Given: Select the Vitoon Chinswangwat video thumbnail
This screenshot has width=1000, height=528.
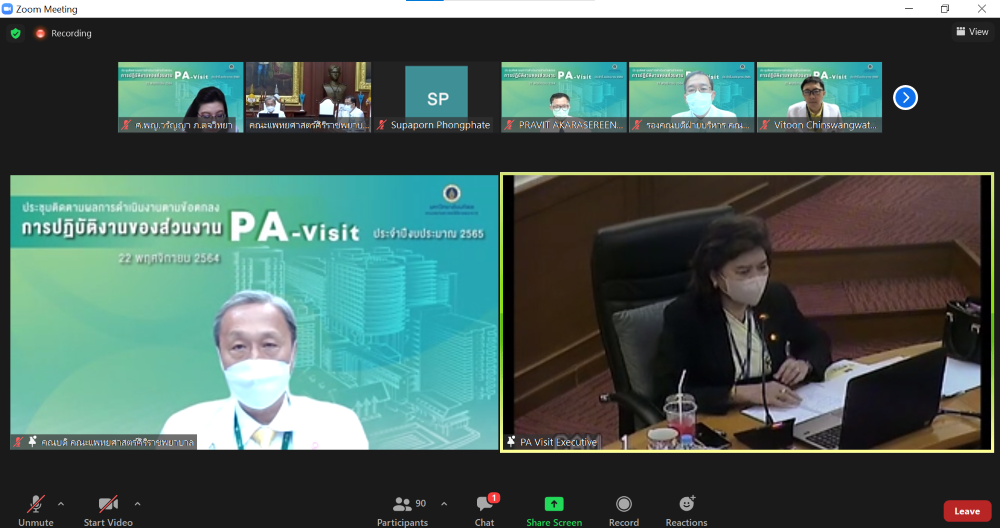Looking at the screenshot, I should pos(820,97).
